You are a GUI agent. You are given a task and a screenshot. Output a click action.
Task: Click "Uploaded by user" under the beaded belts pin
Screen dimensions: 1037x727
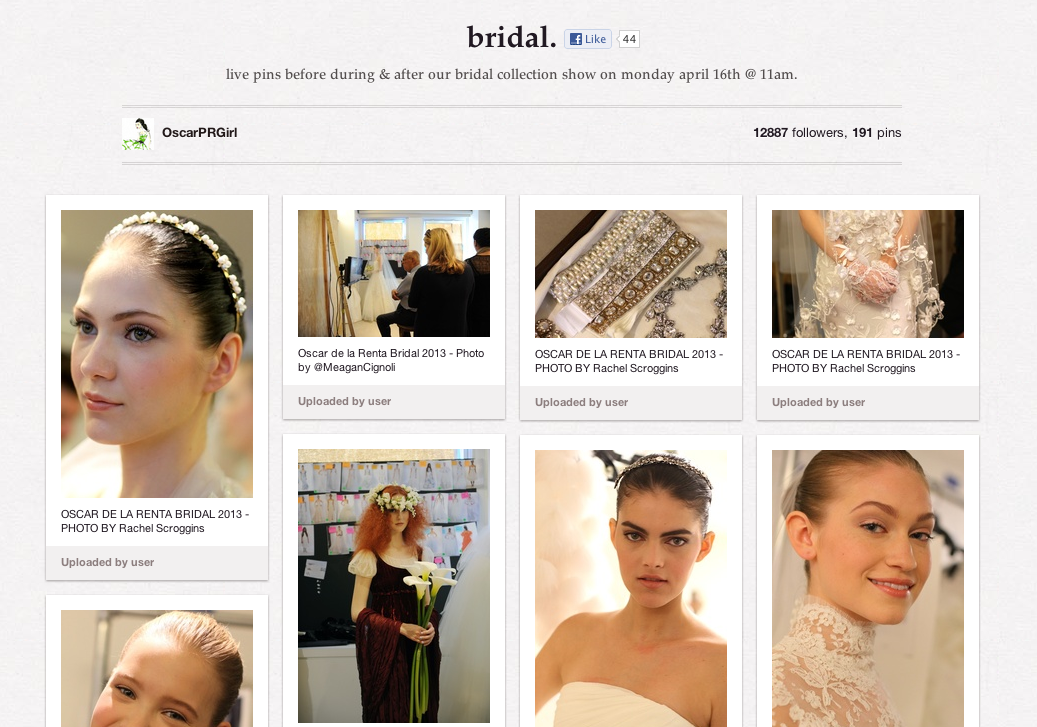tap(582, 402)
